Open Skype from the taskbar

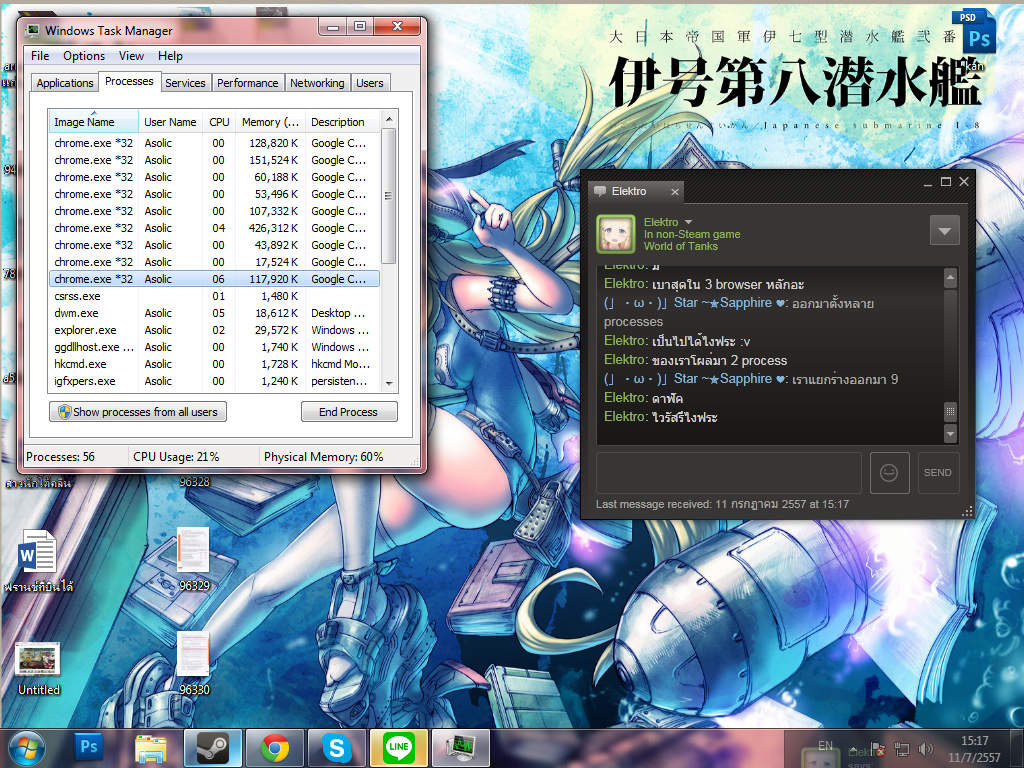click(336, 748)
